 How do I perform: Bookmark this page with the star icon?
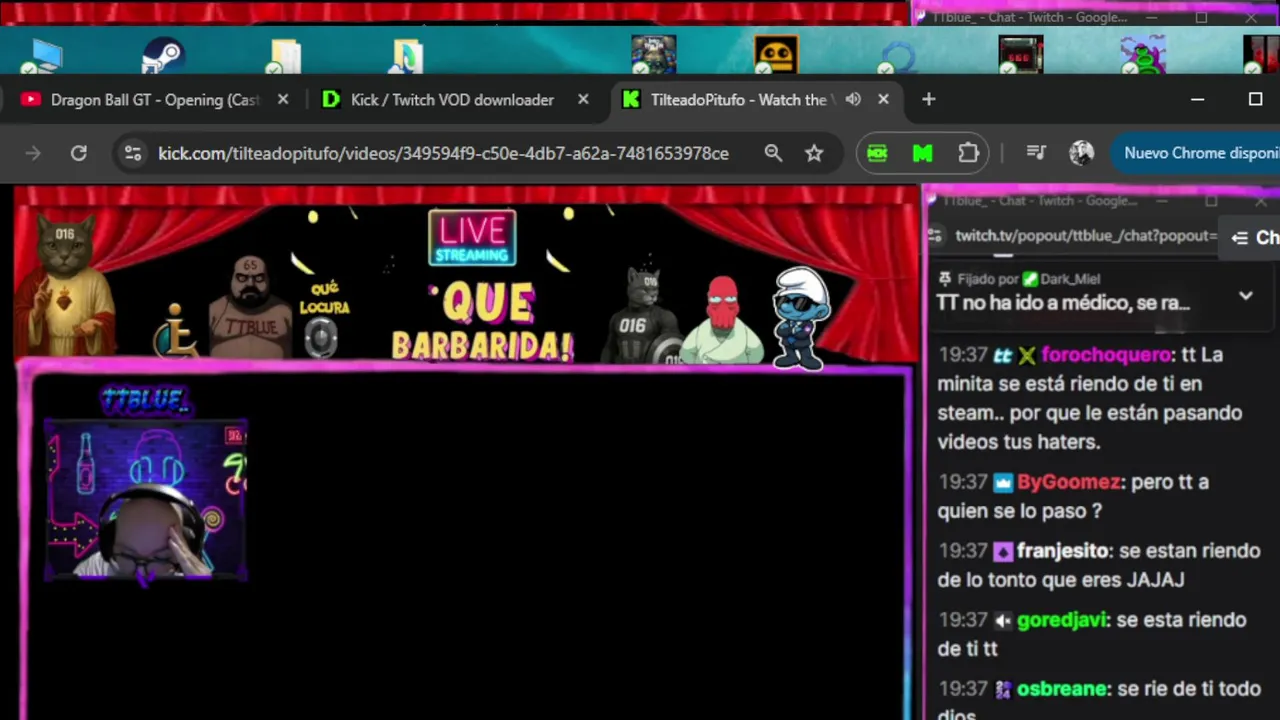pyautogui.click(x=814, y=153)
